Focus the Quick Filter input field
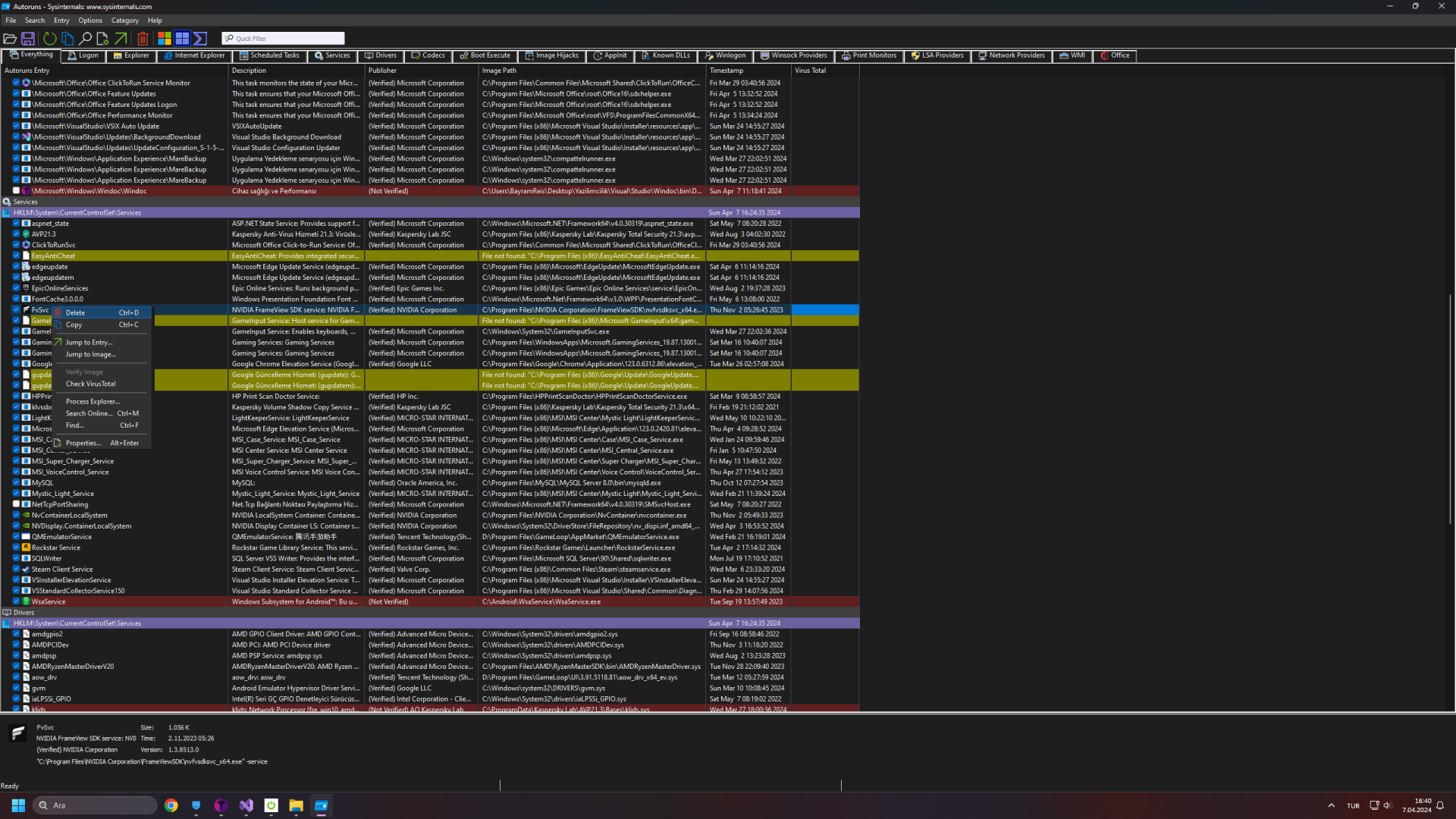Screen dimensions: 1456x819 288,38
